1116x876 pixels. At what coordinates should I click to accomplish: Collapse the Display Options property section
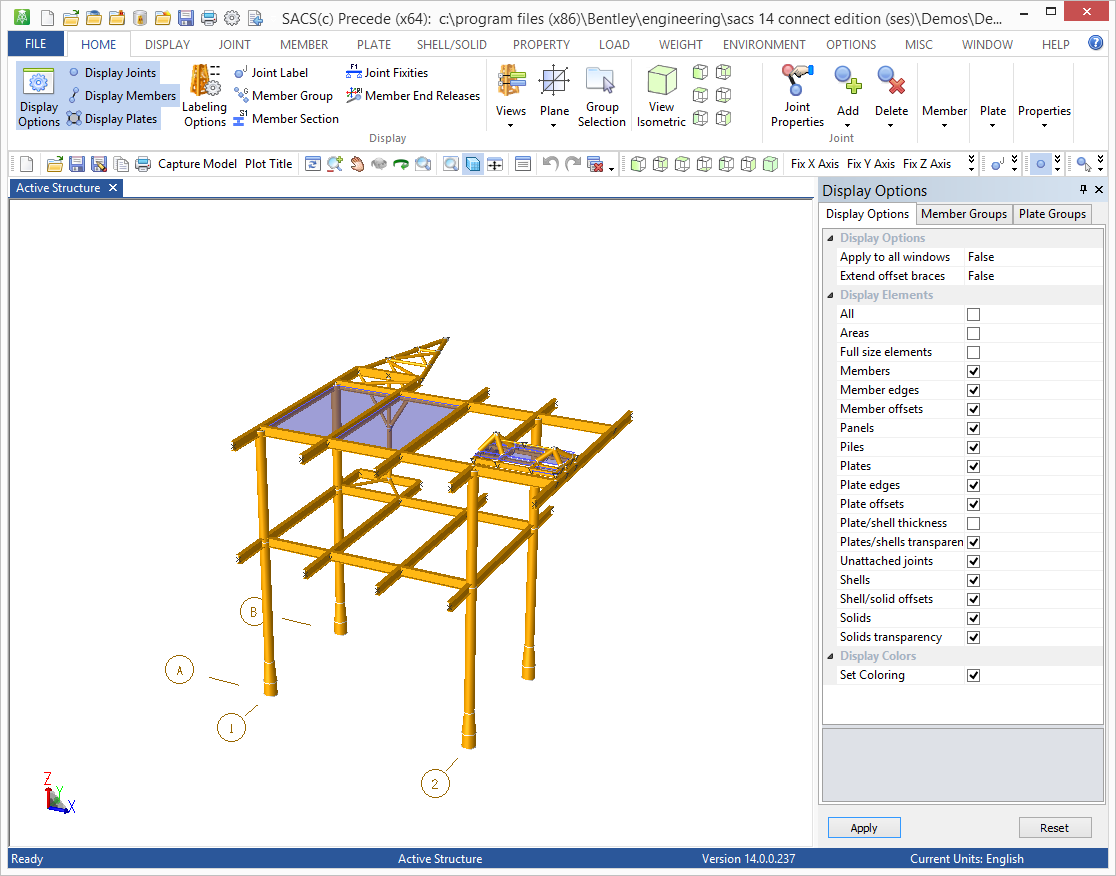click(831, 238)
